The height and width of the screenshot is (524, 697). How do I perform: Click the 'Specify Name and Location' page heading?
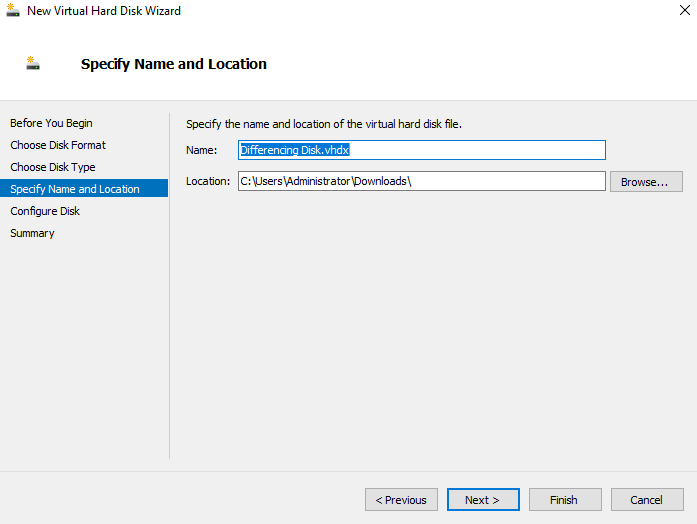point(174,64)
